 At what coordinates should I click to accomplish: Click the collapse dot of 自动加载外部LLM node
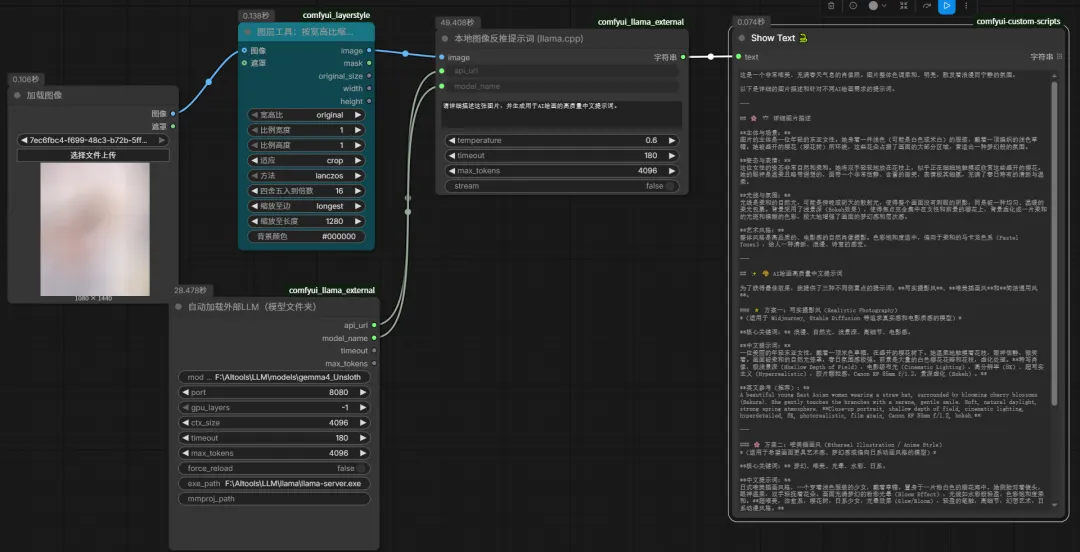click(178, 307)
